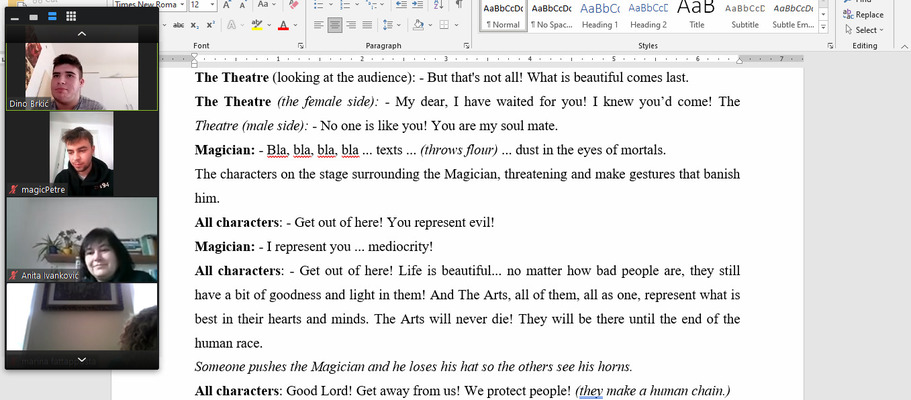The width and height of the screenshot is (911, 400).
Task: Open the borders dropdown arrow
Action: click(457, 25)
